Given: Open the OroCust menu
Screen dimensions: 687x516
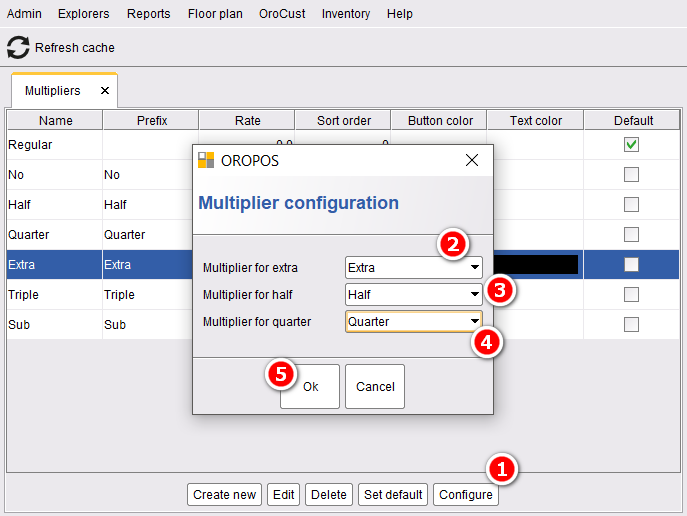Looking at the screenshot, I should 282,14.
